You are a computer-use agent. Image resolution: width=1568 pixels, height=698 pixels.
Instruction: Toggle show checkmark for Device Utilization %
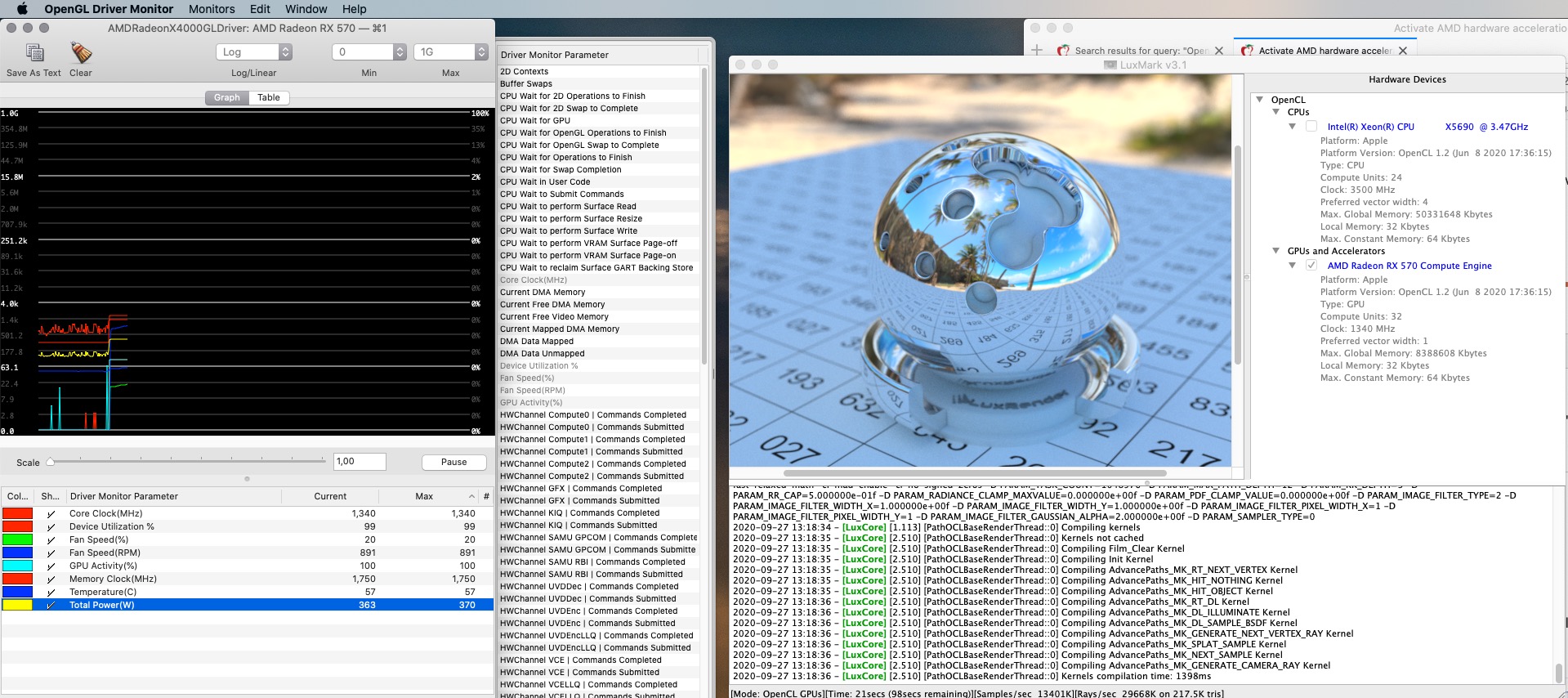[x=51, y=527]
